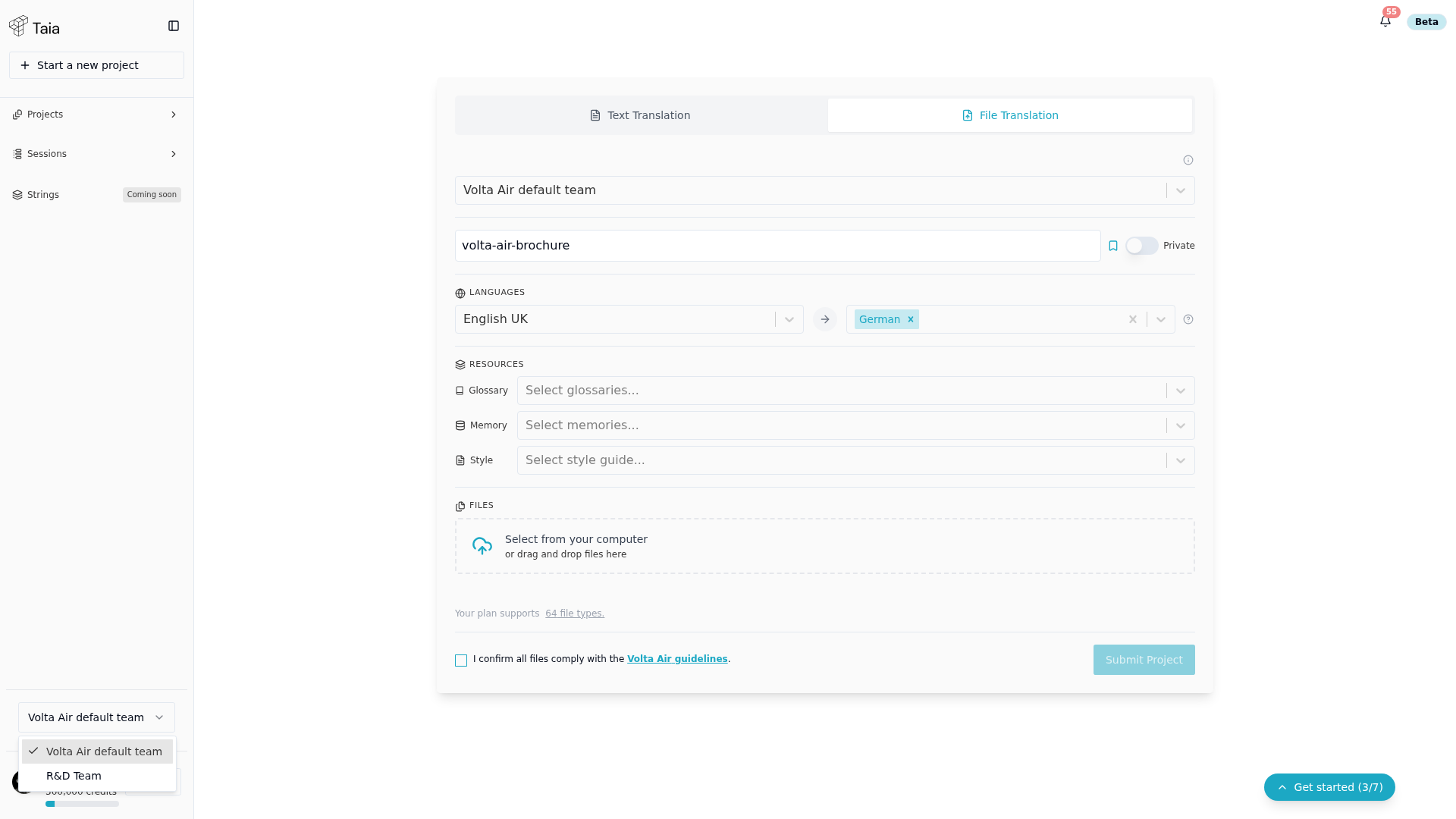Open the Select style guide dropdown
Viewport: 1456px width, 819px height.
(x=856, y=460)
